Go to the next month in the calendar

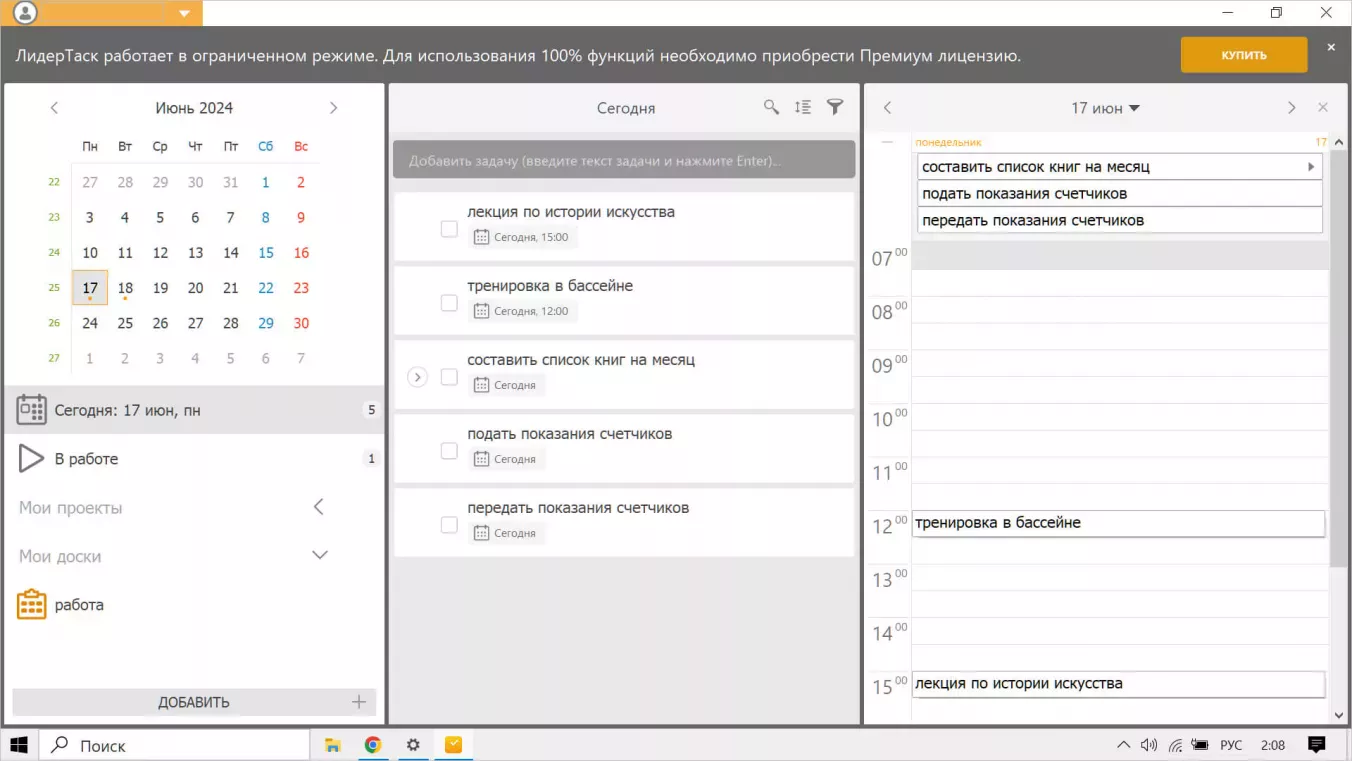[x=334, y=108]
